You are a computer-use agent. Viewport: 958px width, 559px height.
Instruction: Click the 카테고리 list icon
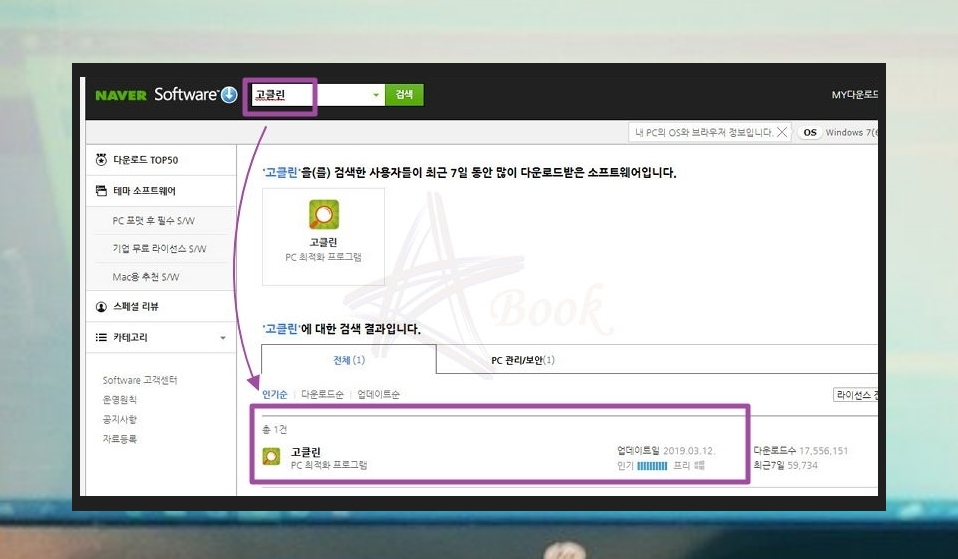coord(101,337)
